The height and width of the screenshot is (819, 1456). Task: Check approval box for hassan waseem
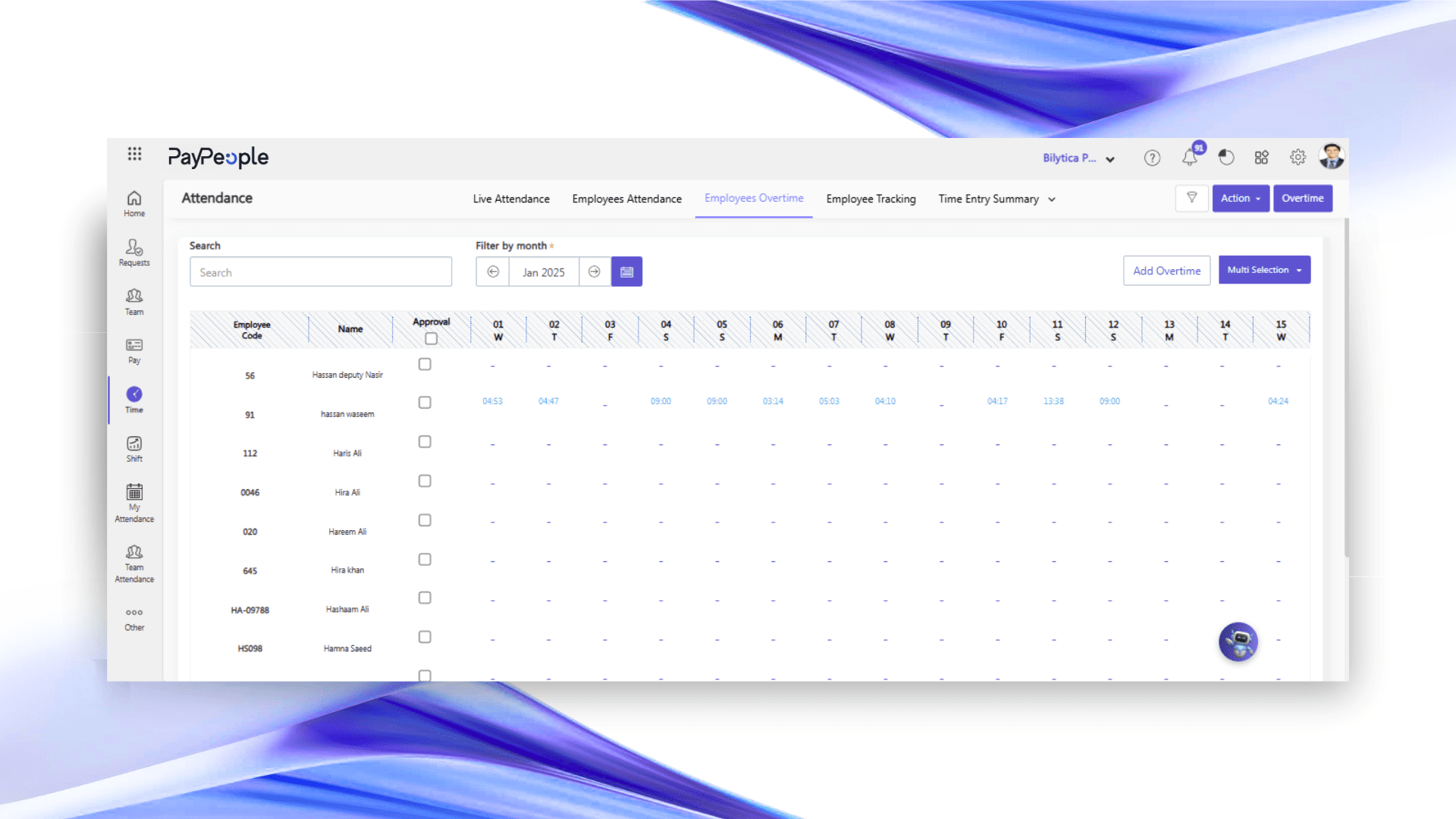425,403
